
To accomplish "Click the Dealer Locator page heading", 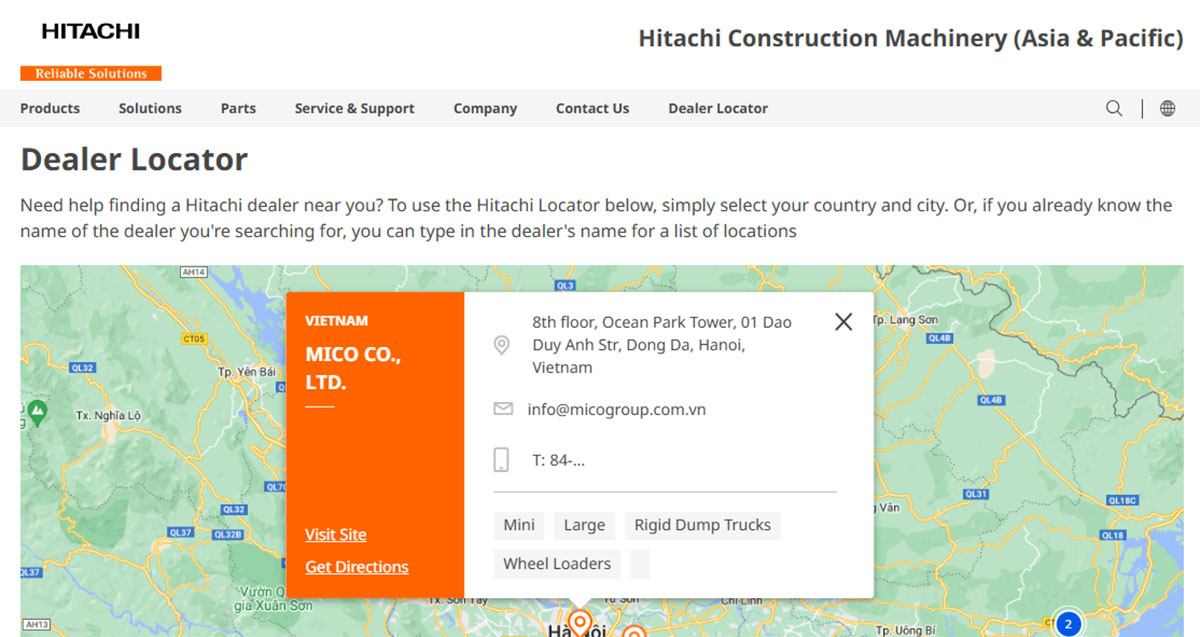I will point(134,159).
